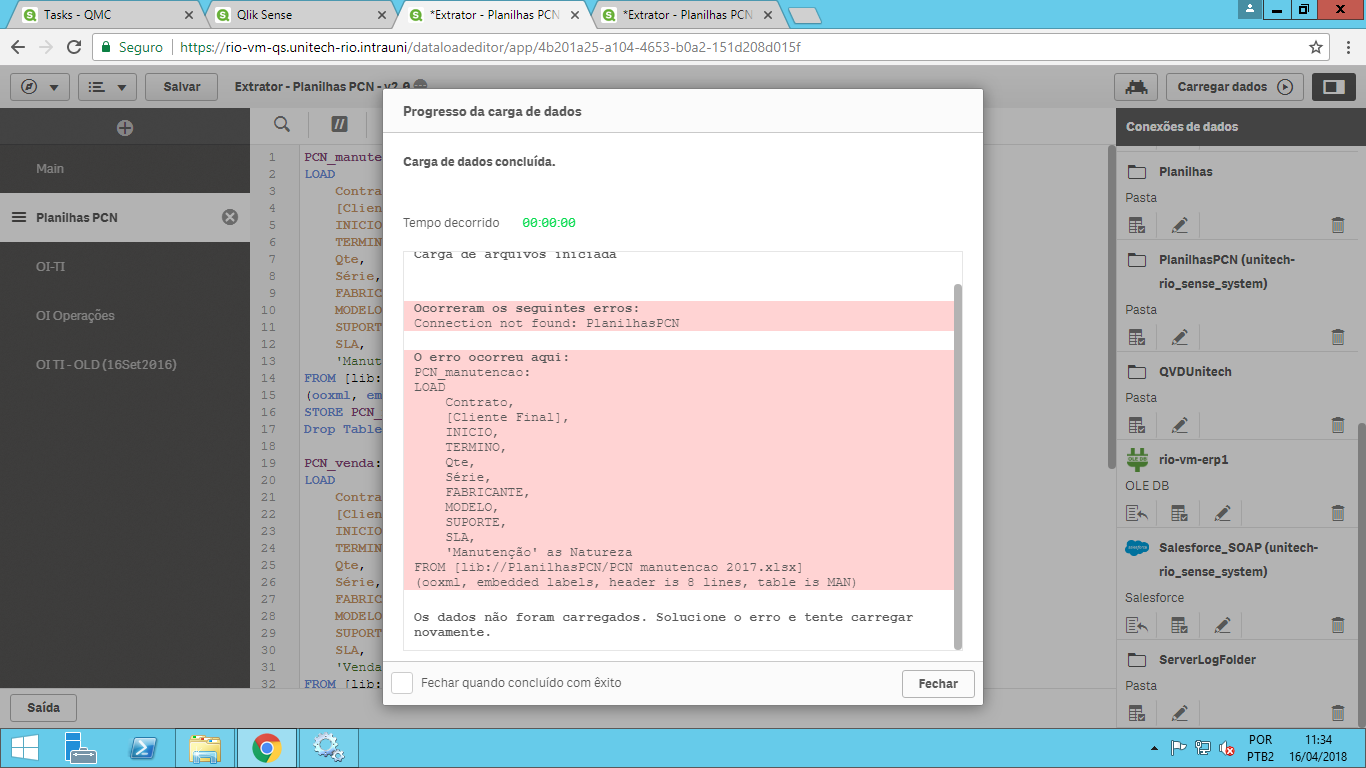Click the script editor vertical scrollbar

pyautogui.click(x=1110, y=305)
